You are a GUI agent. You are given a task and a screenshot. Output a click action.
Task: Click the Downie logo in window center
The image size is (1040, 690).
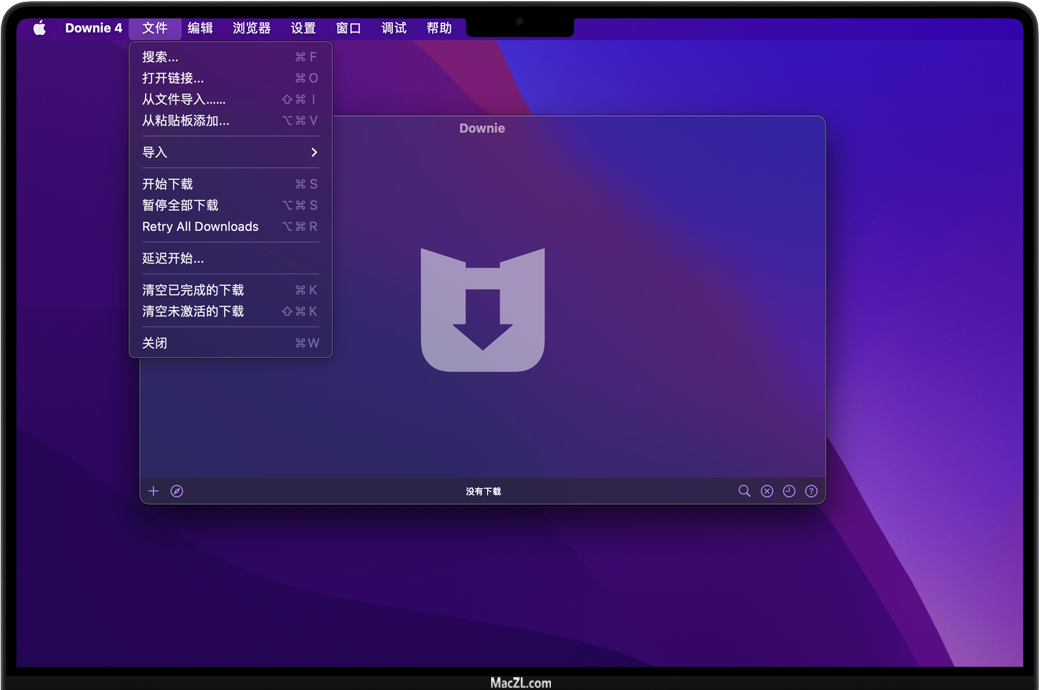coord(482,310)
